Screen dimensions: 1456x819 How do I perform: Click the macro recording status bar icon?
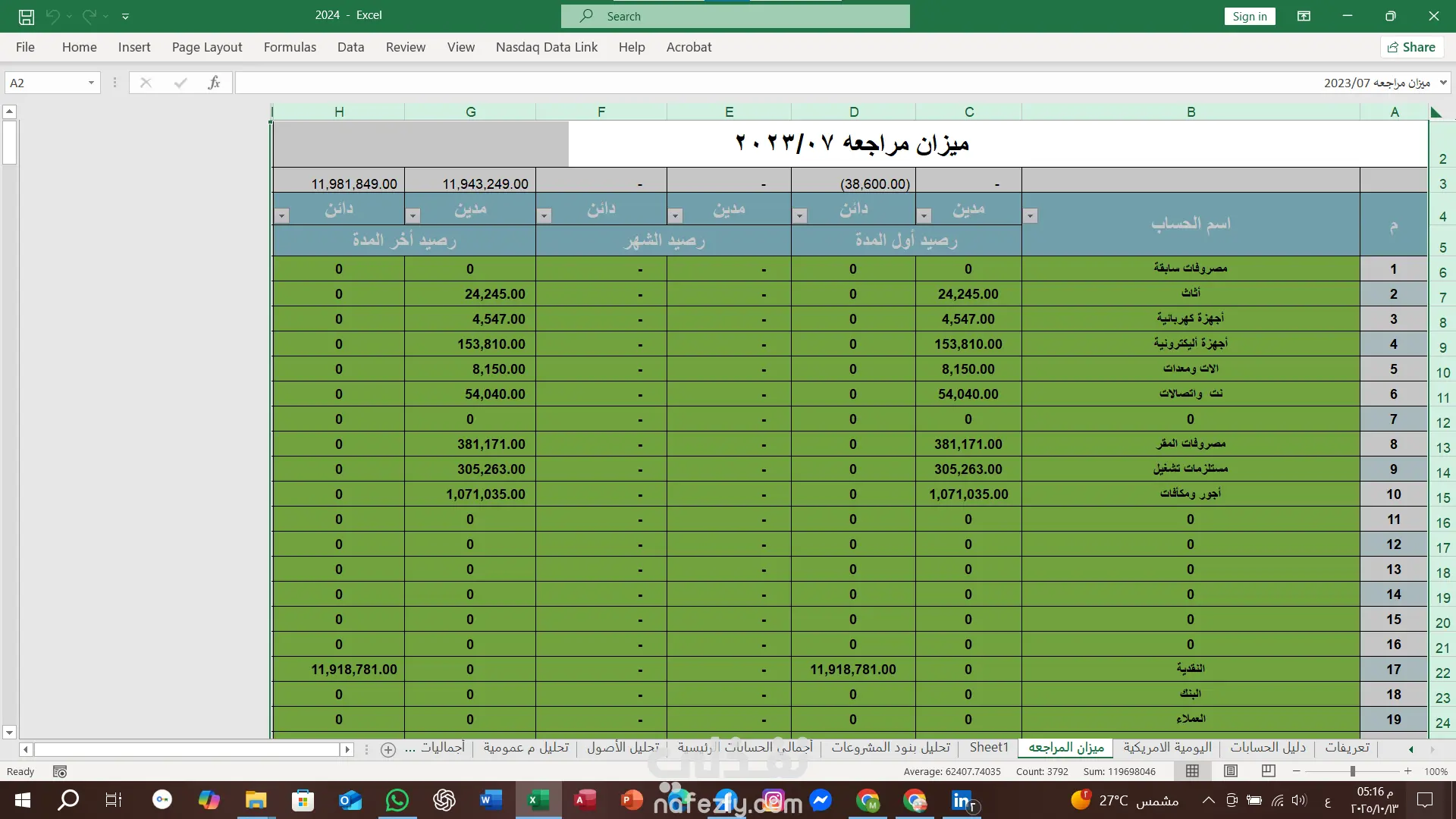click(x=60, y=771)
